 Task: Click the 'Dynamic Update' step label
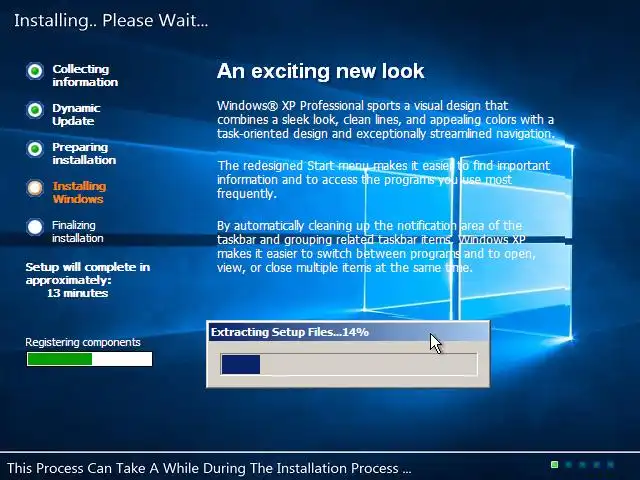tap(76, 114)
